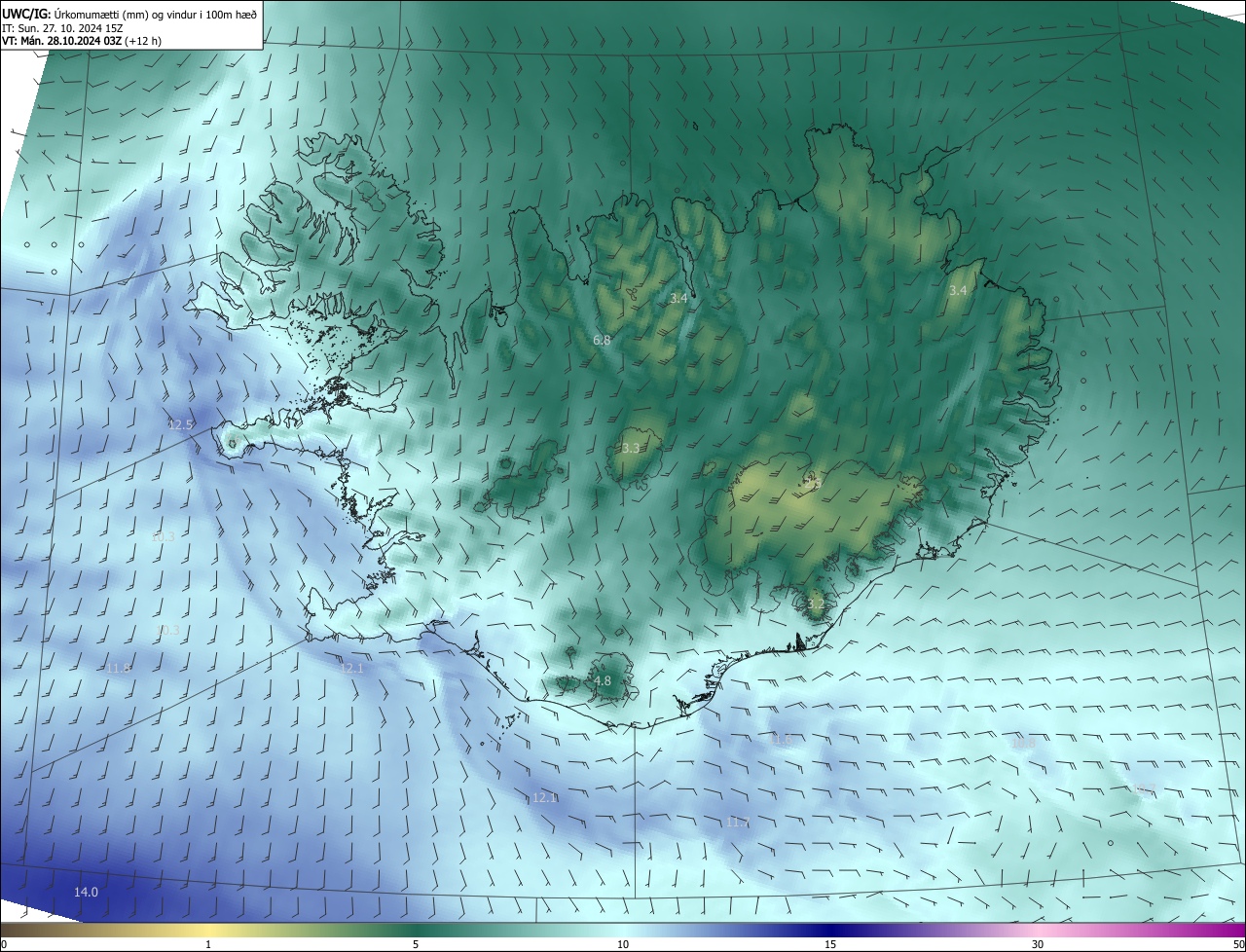Viewport: 1246px width, 952px height.
Task: Click the 11.7 value label
Action: pyautogui.click(x=738, y=823)
